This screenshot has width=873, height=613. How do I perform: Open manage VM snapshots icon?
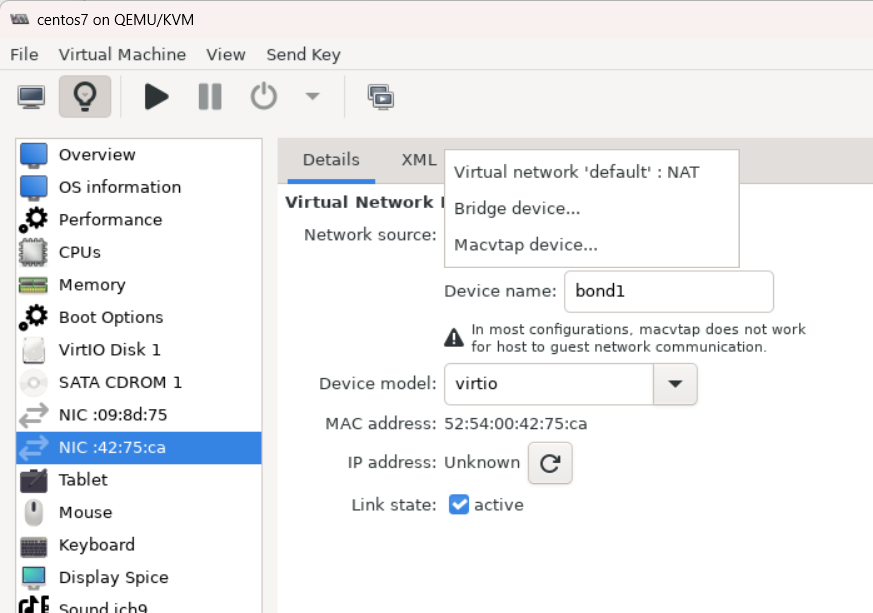(381, 97)
